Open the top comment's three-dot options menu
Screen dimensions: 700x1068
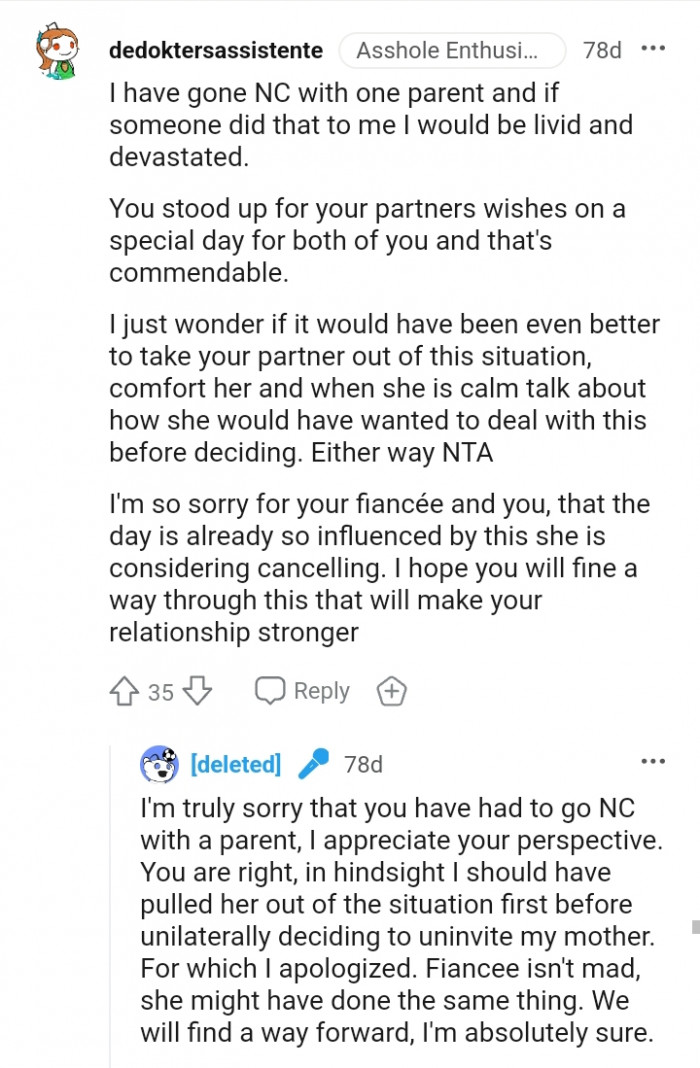pos(653,49)
